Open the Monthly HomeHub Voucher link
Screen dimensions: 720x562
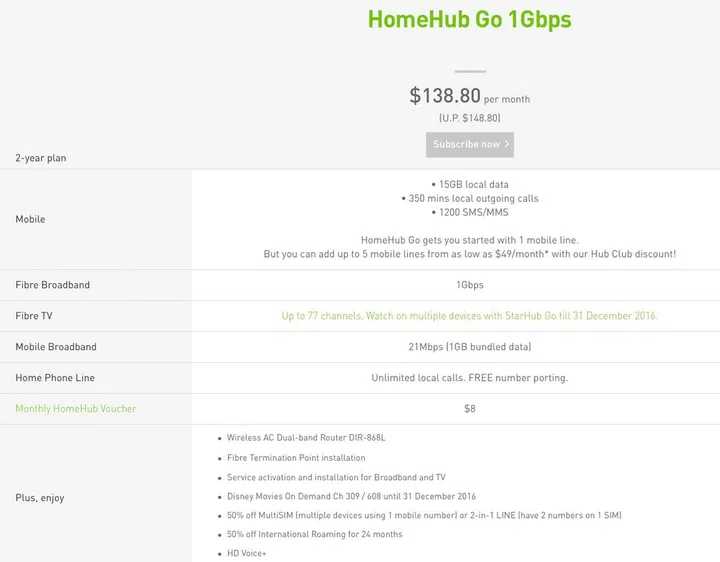(x=75, y=409)
